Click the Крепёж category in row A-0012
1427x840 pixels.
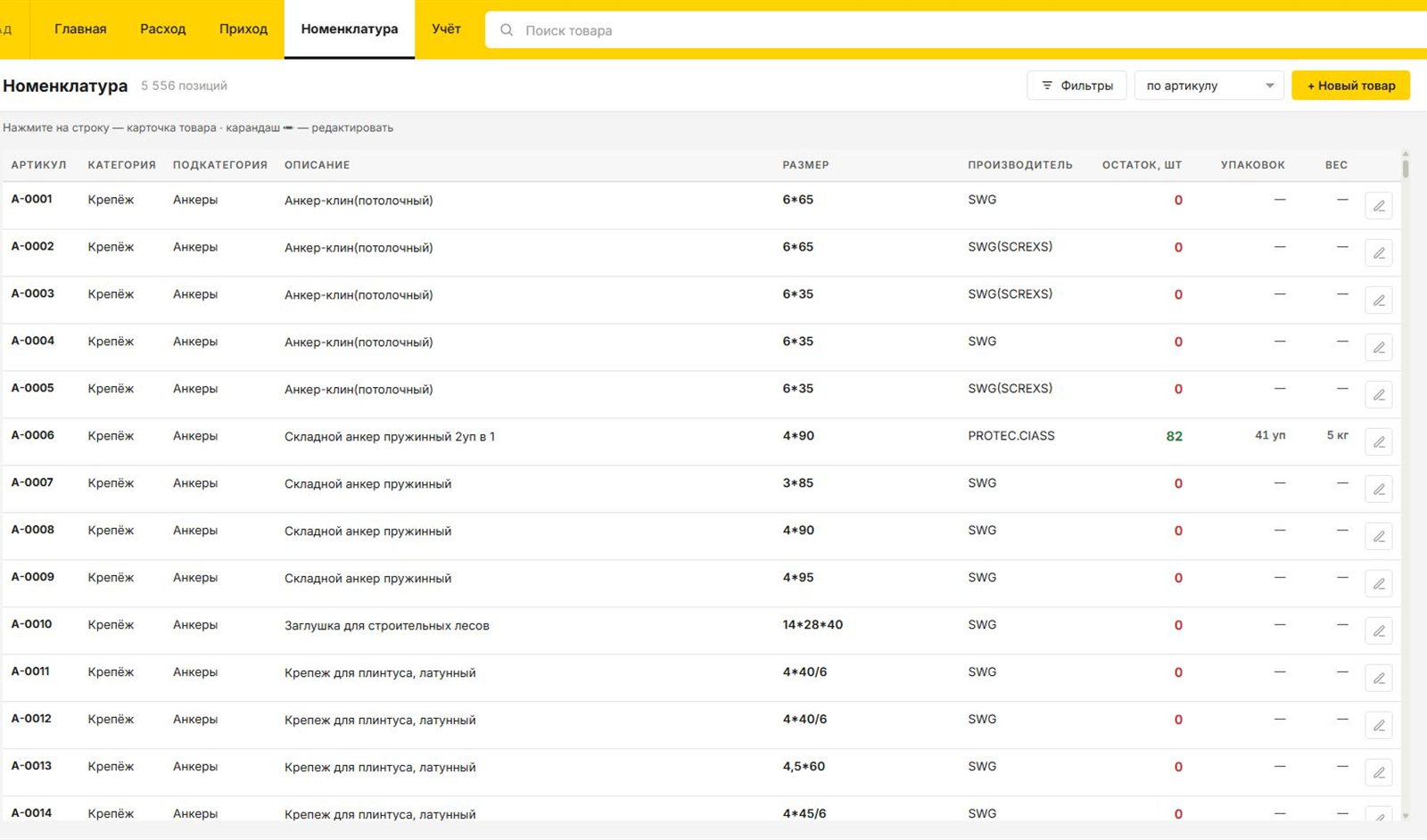point(111,720)
